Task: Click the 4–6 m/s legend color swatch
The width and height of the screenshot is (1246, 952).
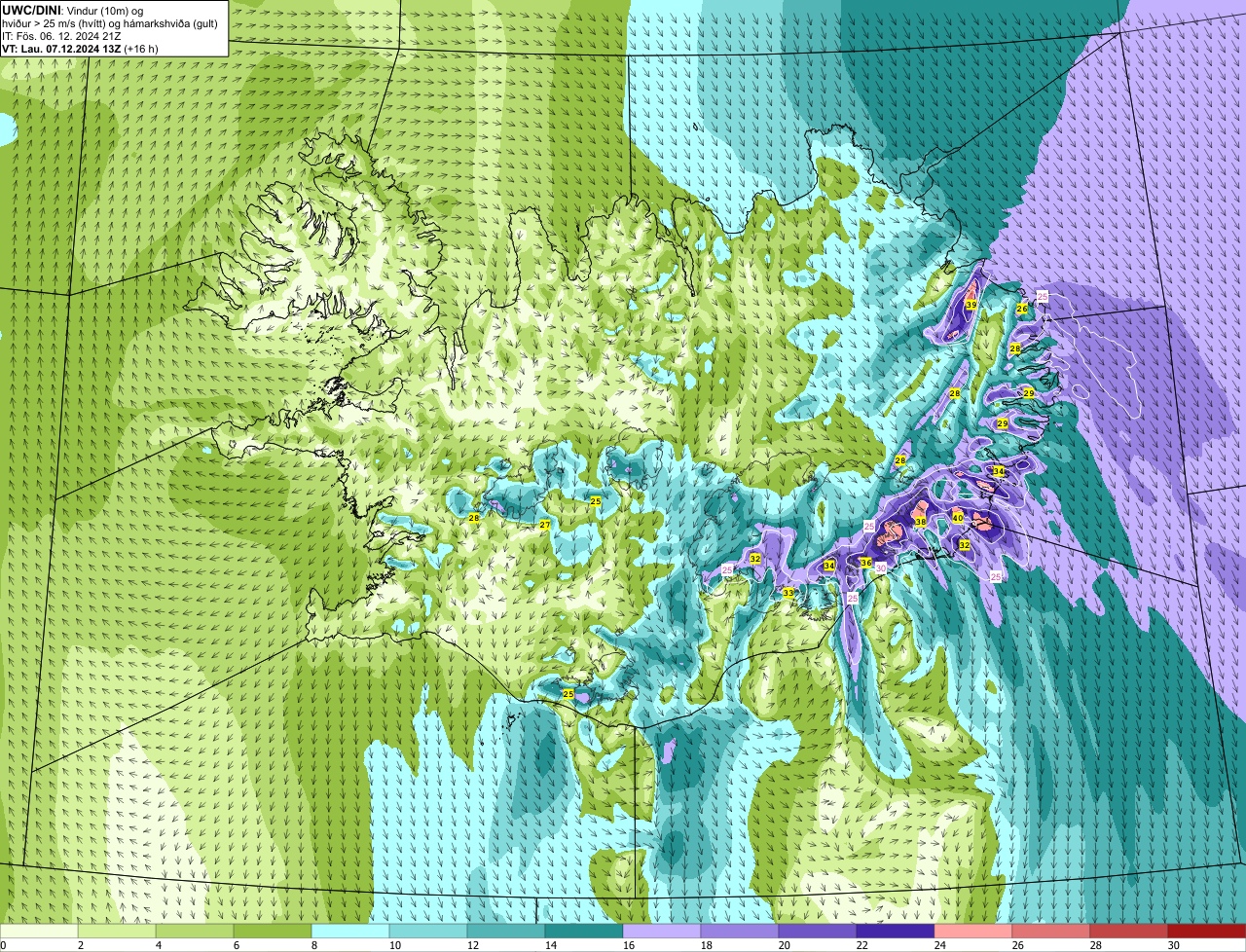Action: point(195,932)
